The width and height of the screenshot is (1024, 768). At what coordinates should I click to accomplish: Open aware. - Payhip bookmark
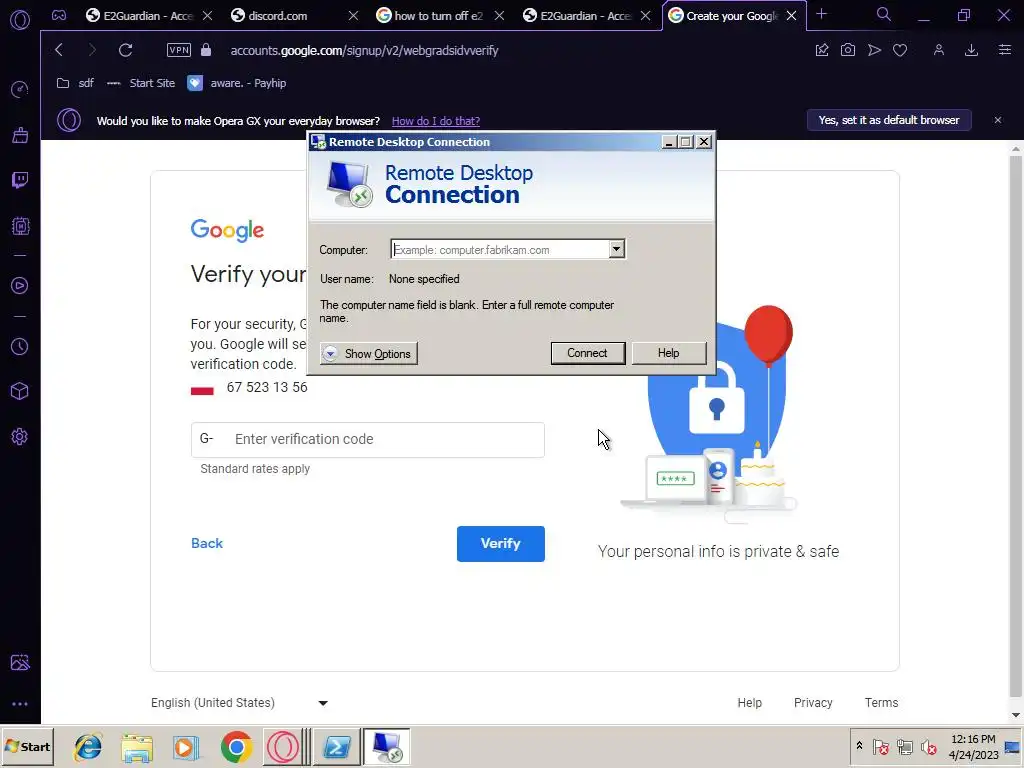tap(236, 83)
